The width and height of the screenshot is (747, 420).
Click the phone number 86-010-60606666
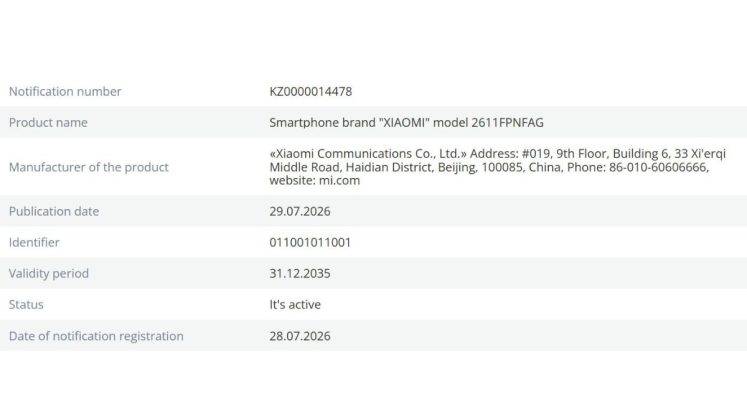658,167
